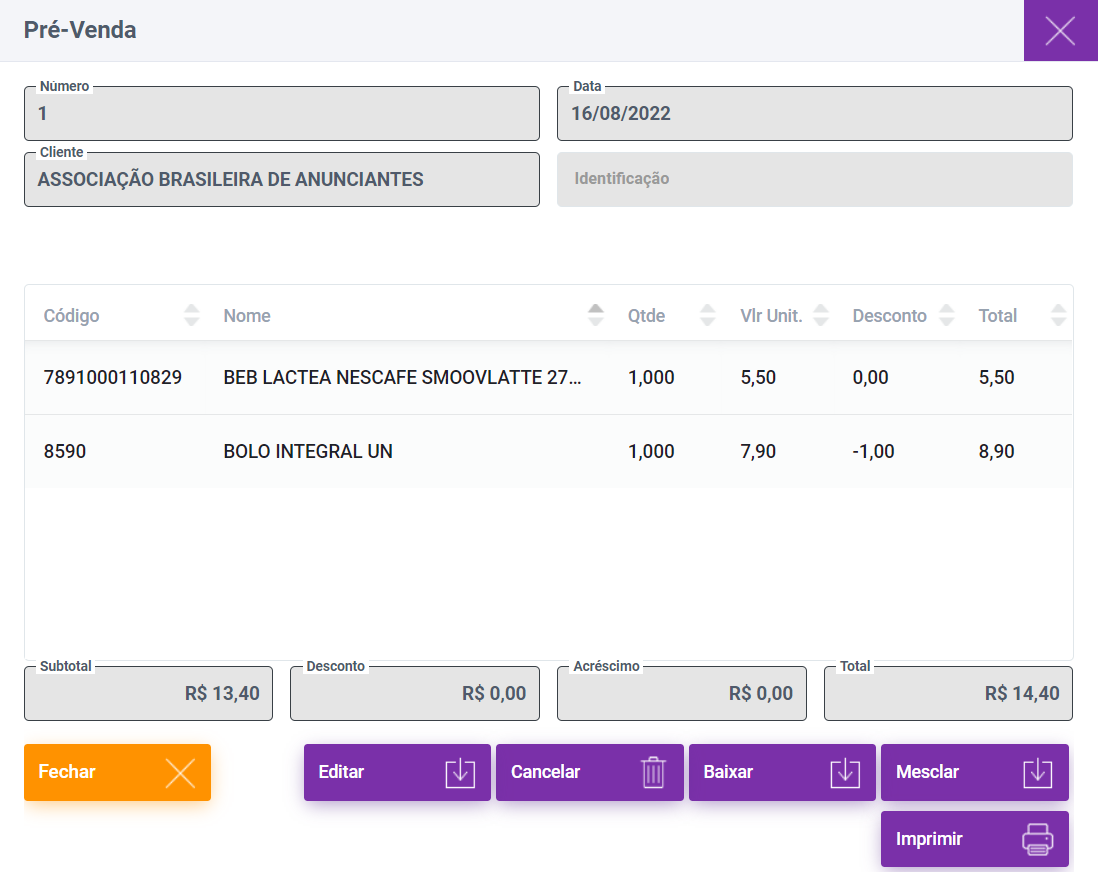Click the Cliente field

pyautogui.click(x=281, y=180)
